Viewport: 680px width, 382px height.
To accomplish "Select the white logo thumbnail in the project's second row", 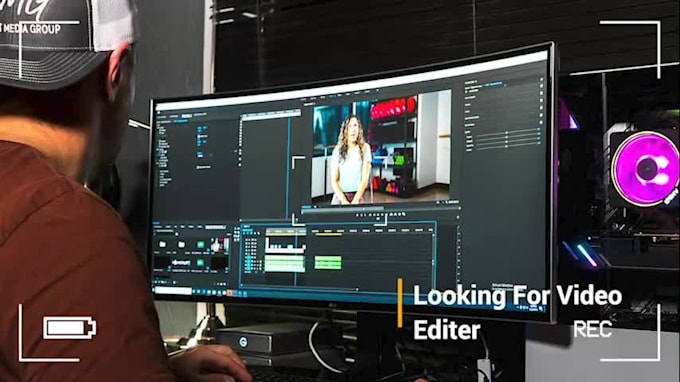I will point(181,263).
